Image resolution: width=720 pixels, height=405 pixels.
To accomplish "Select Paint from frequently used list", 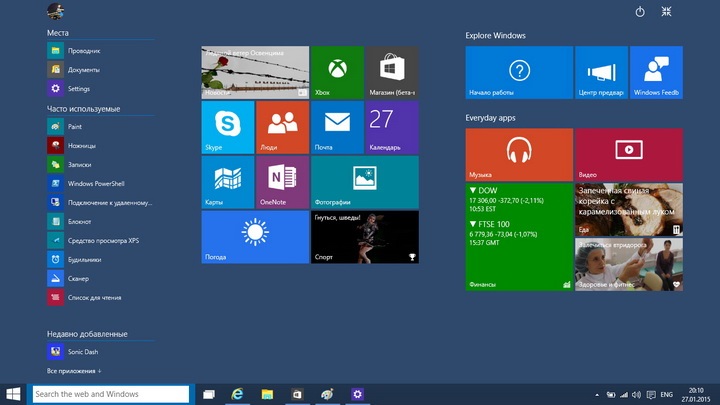I will pos(75,127).
